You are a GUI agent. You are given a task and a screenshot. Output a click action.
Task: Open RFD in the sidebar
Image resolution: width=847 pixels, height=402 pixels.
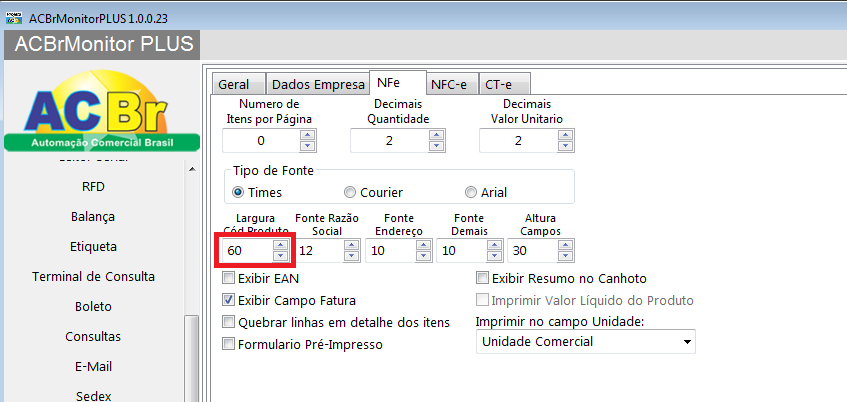(93, 186)
